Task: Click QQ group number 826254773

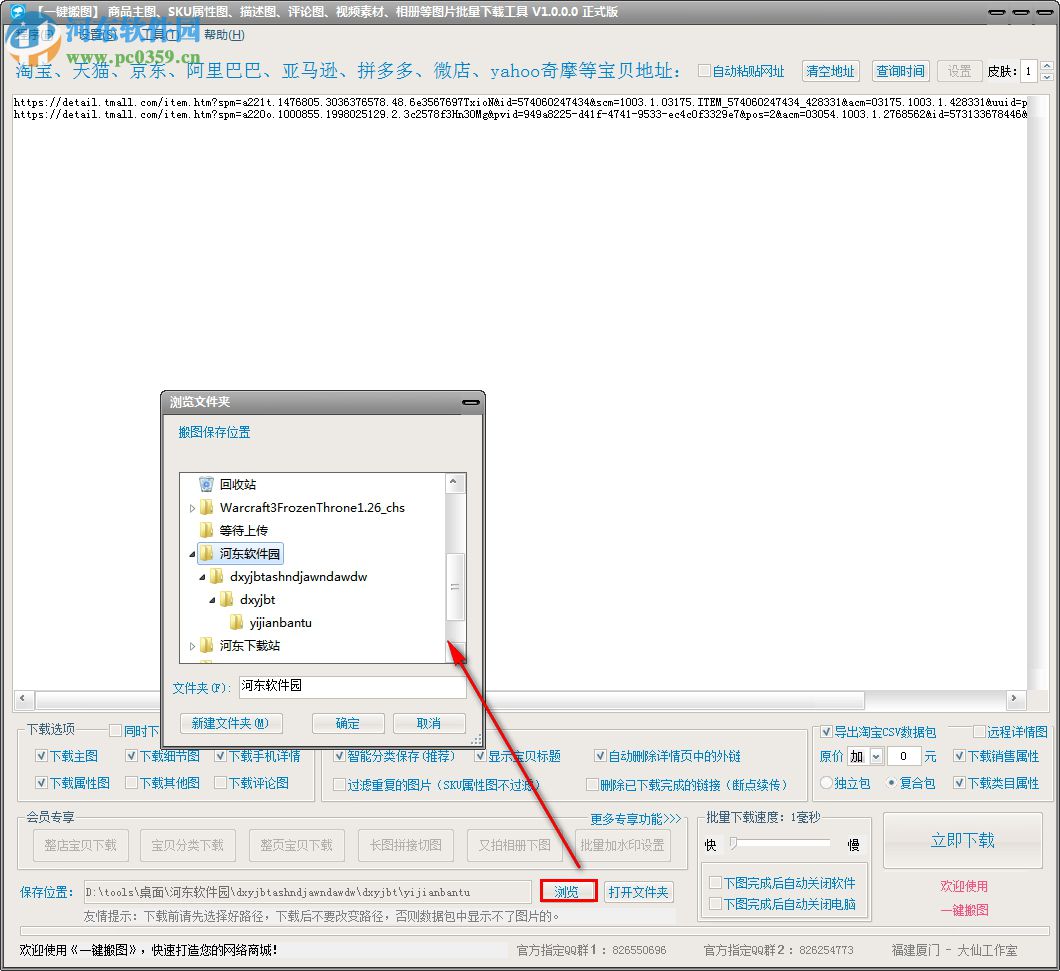Action: [826, 950]
